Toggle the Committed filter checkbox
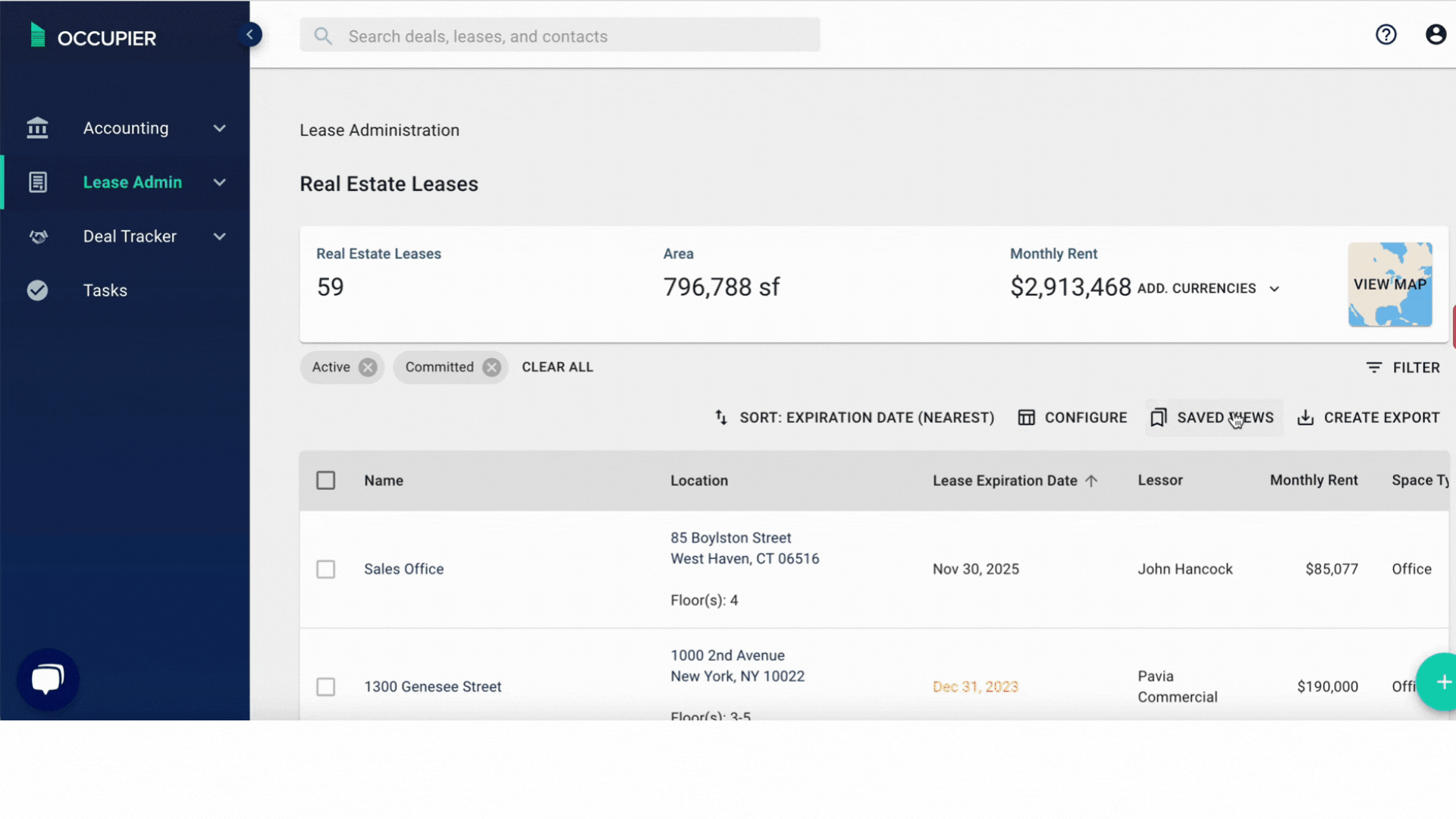 [491, 367]
